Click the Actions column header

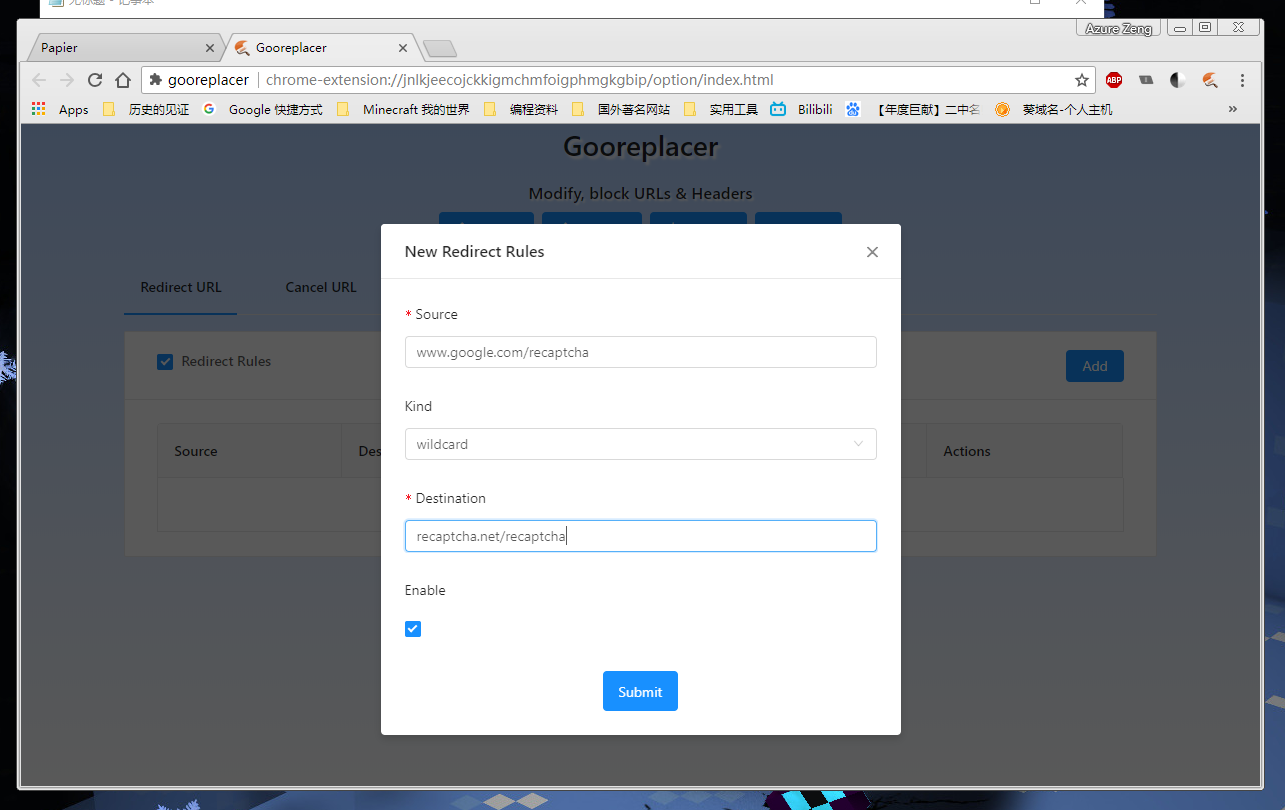tap(967, 451)
